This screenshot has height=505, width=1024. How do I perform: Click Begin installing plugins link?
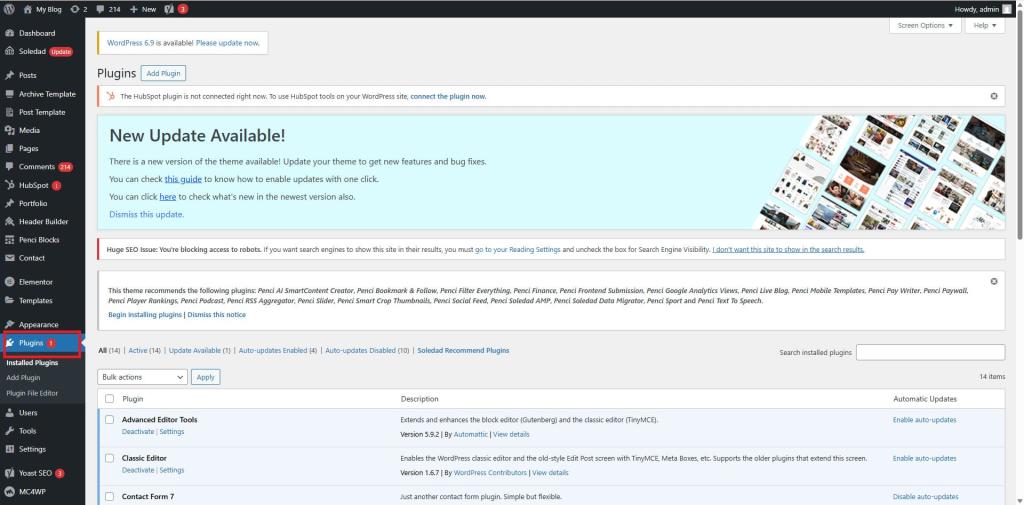tap(144, 315)
